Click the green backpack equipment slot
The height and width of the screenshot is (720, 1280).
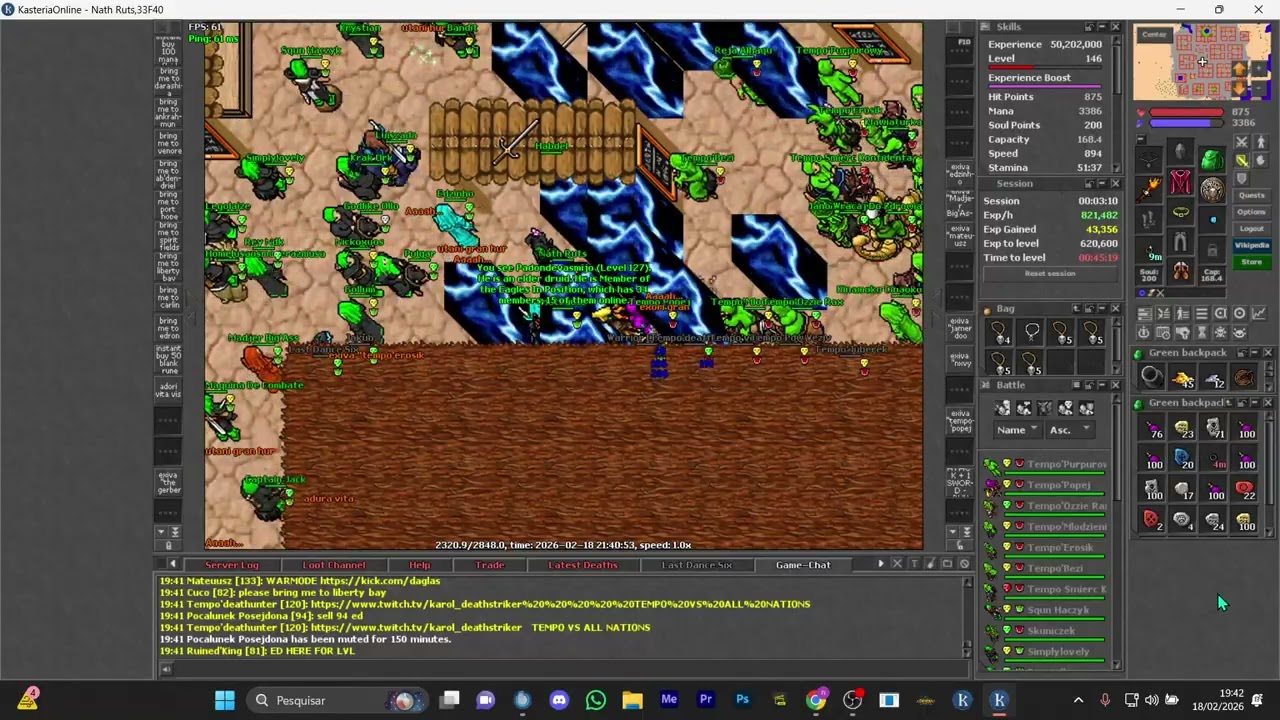click(x=1213, y=160)
